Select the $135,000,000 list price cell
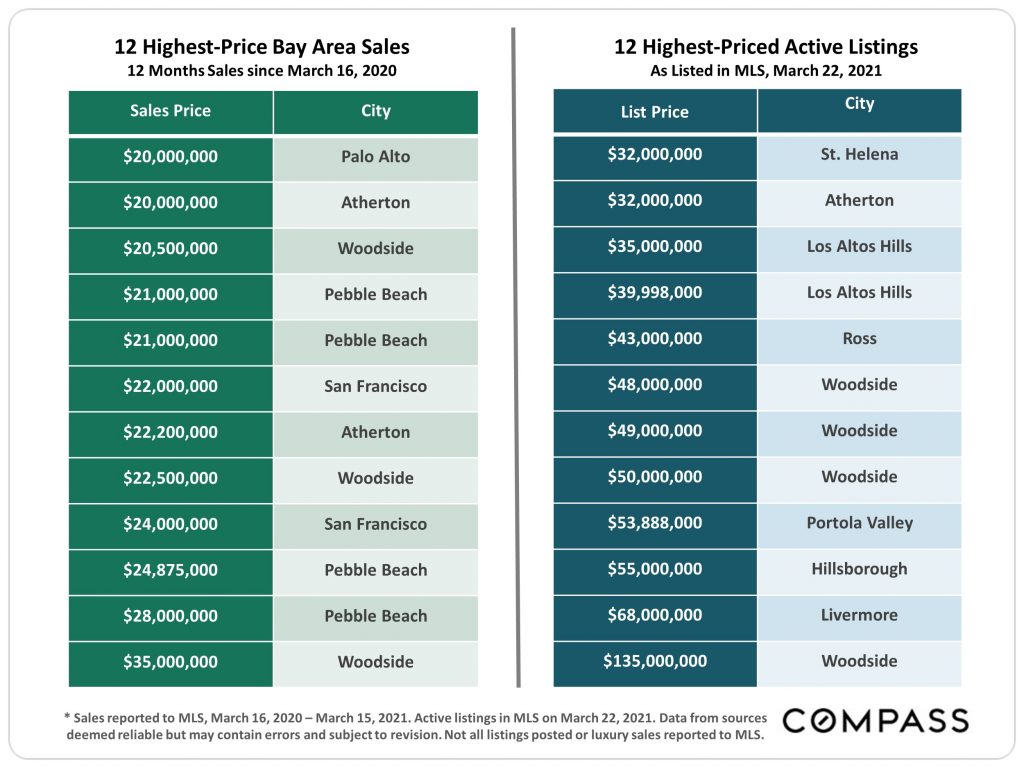 point(655,664)
